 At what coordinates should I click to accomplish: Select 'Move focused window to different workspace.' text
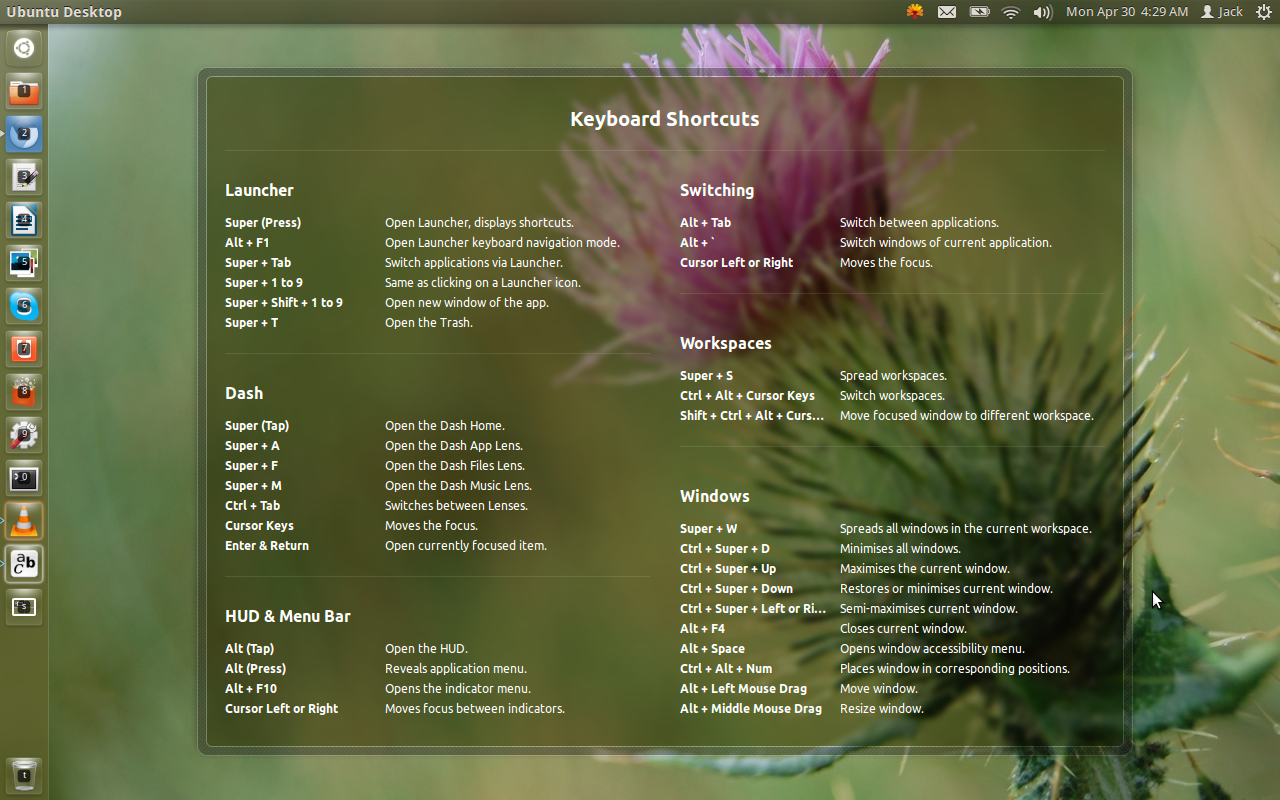[967, 416]
